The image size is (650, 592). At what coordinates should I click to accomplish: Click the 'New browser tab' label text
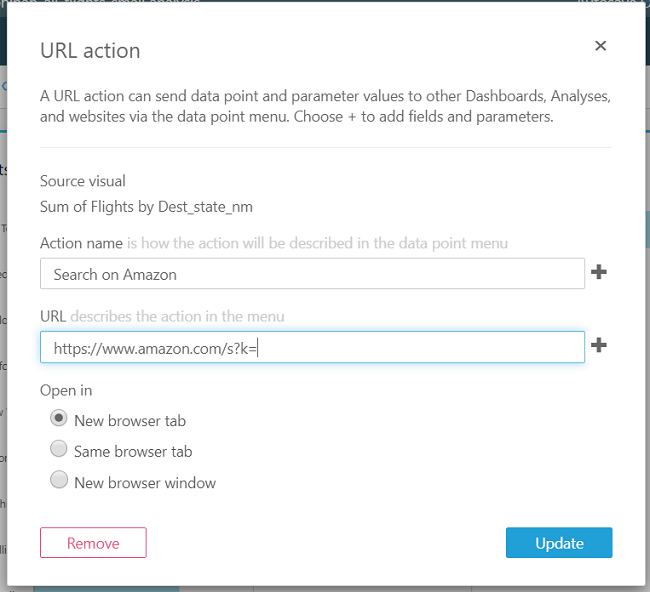click(130, 421)
